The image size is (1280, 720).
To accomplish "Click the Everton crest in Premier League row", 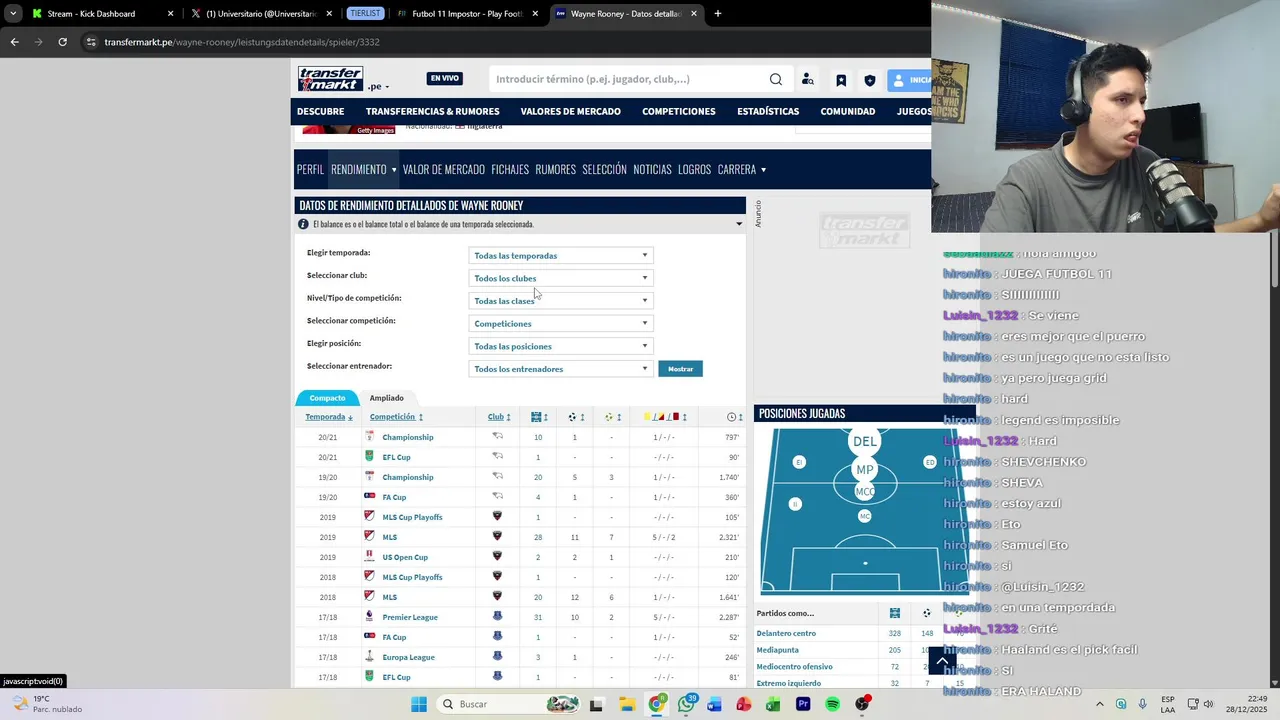I will [497, 617].
